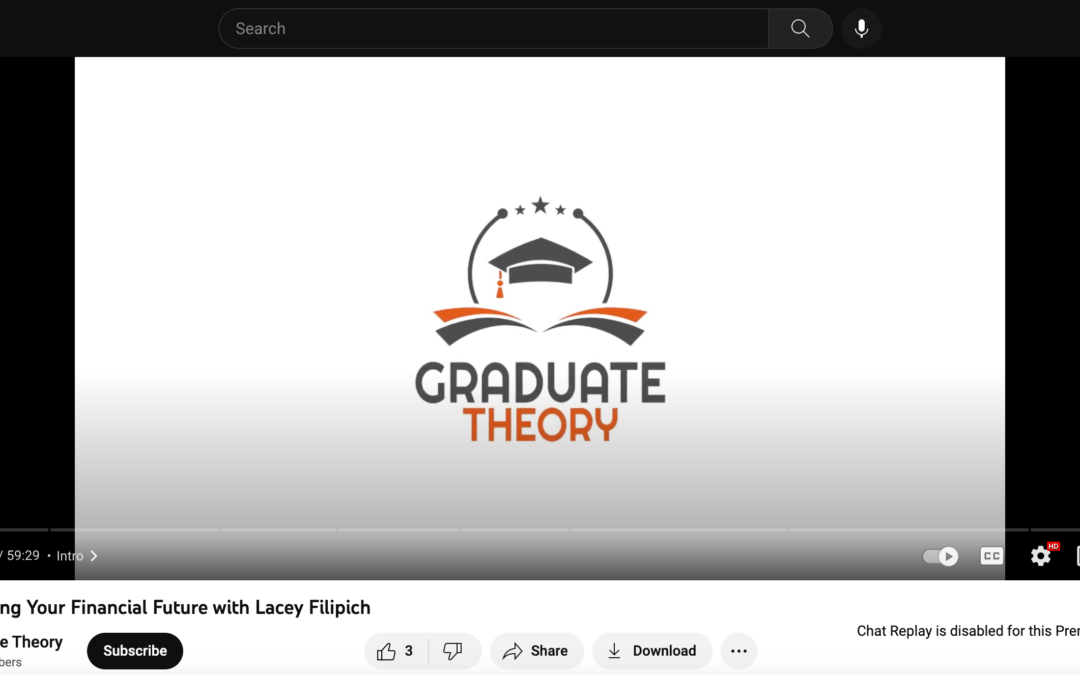The width and height of the screenshot is (1080, 675).
Task: Open more actions three-dot menu
Action: (738, 651)
